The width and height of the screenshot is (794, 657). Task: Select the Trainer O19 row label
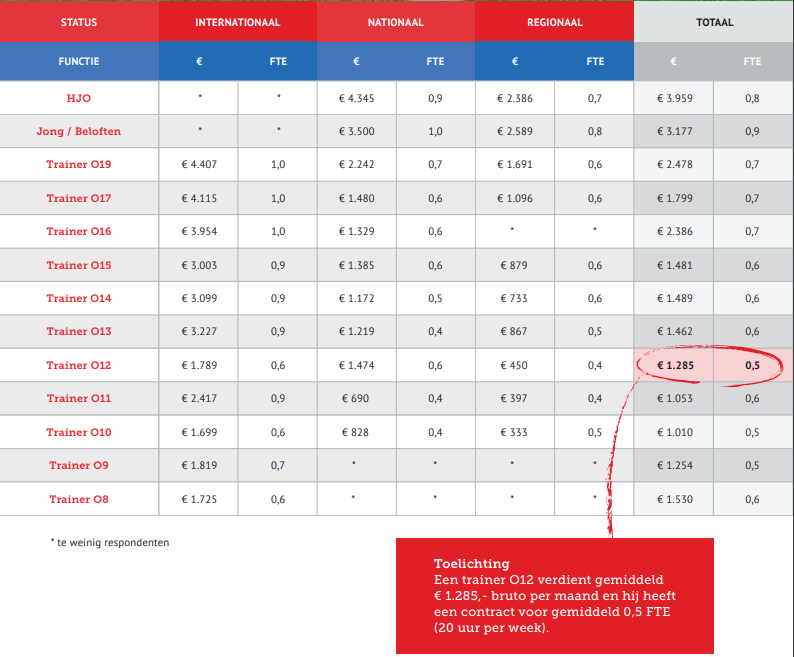[79, 164]
